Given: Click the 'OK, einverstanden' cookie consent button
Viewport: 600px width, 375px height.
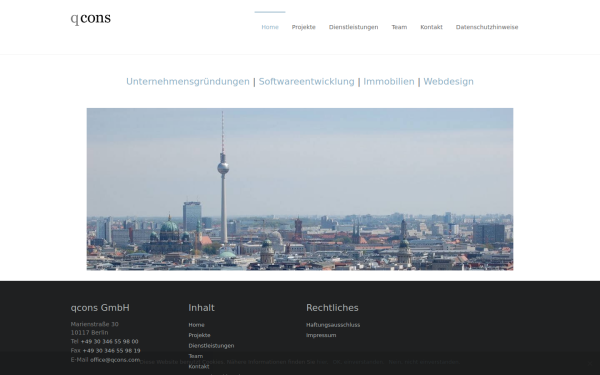Looking at the screenshot, I should (x=358, y=362).
